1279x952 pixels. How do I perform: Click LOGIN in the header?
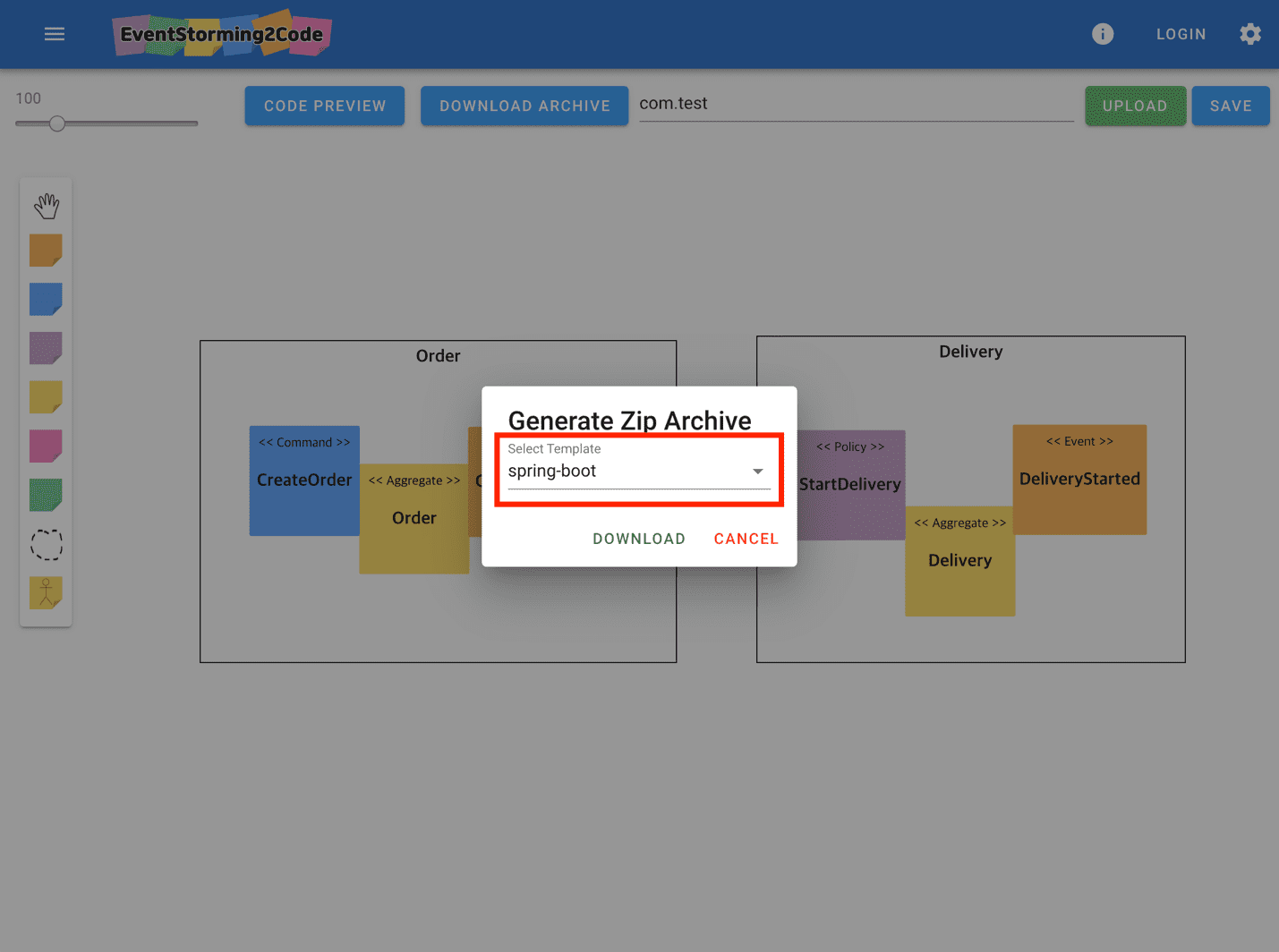pyautogui.click(x=1181, y=34)
